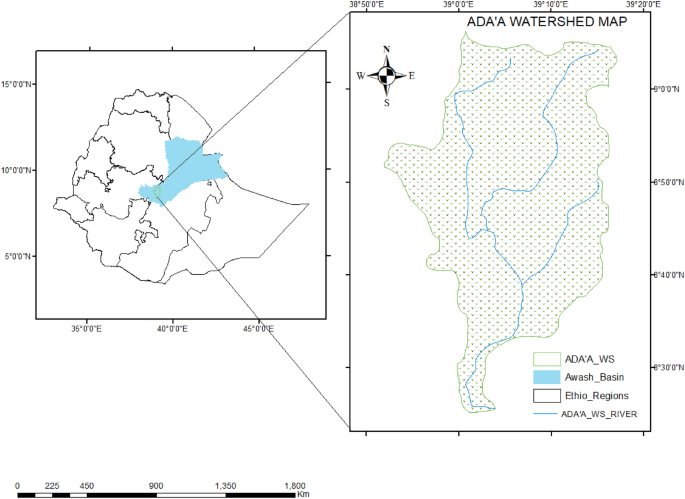Image resolution: width=685 pixels, height=499 pixels.
Task: Click the scale bar '450' label
Action: [87, 486]
